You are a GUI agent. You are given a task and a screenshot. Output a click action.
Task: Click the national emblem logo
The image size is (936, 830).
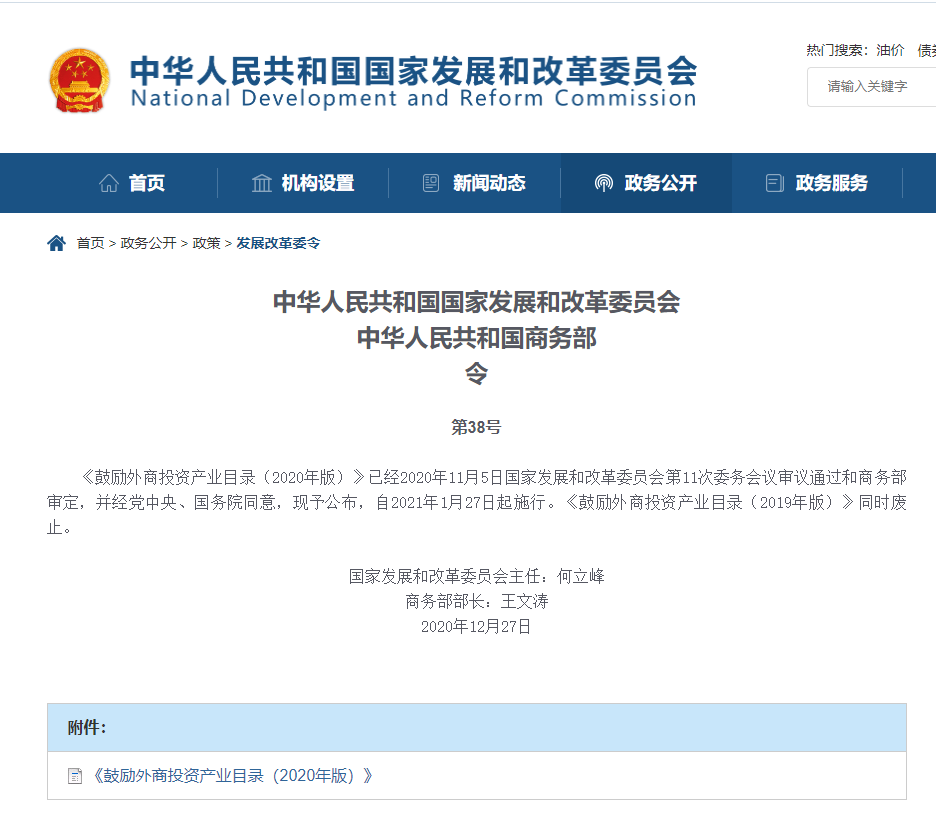pyautogui.click(x=81, y=81)
